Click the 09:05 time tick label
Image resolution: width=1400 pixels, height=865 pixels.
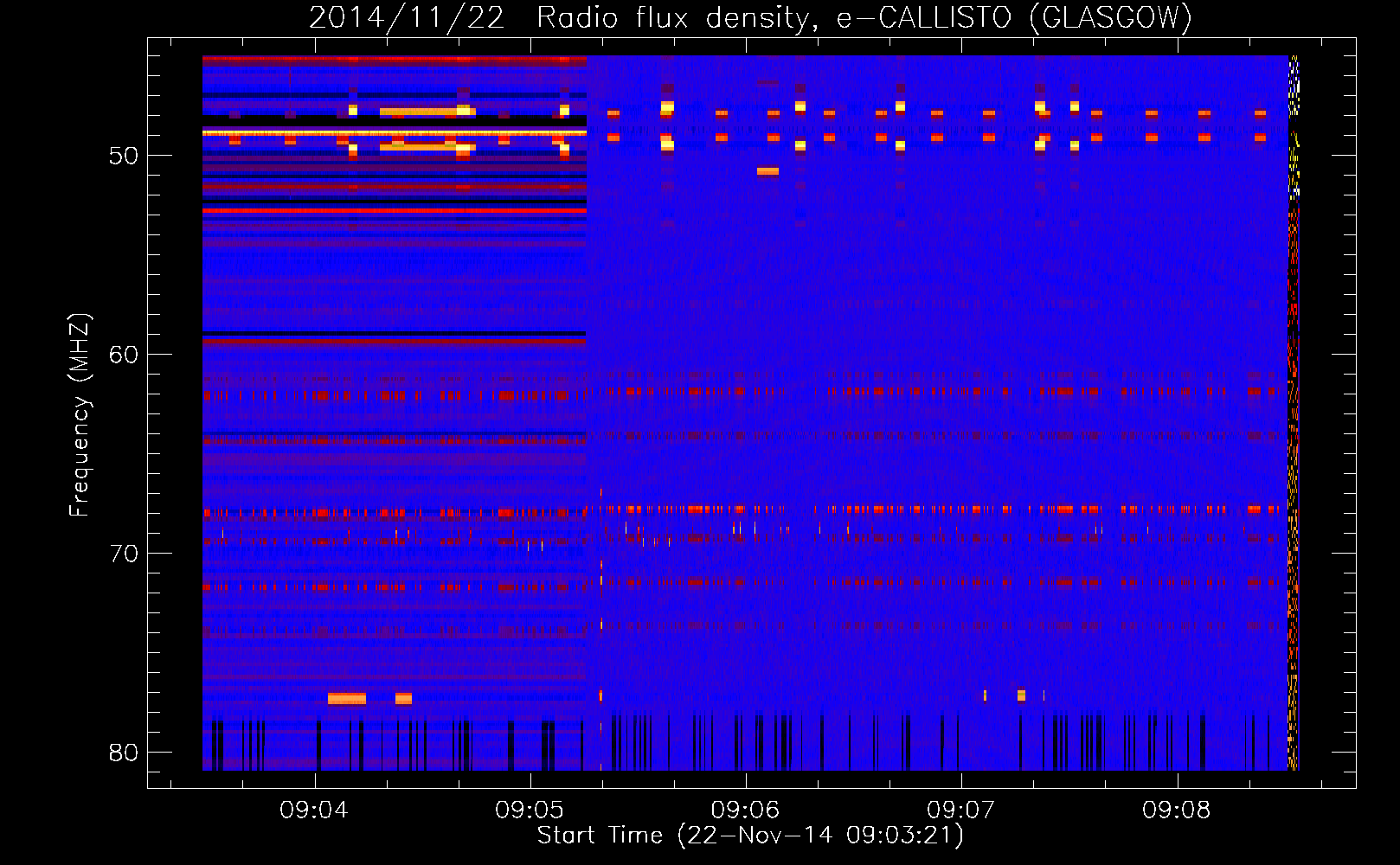(530, 811)
